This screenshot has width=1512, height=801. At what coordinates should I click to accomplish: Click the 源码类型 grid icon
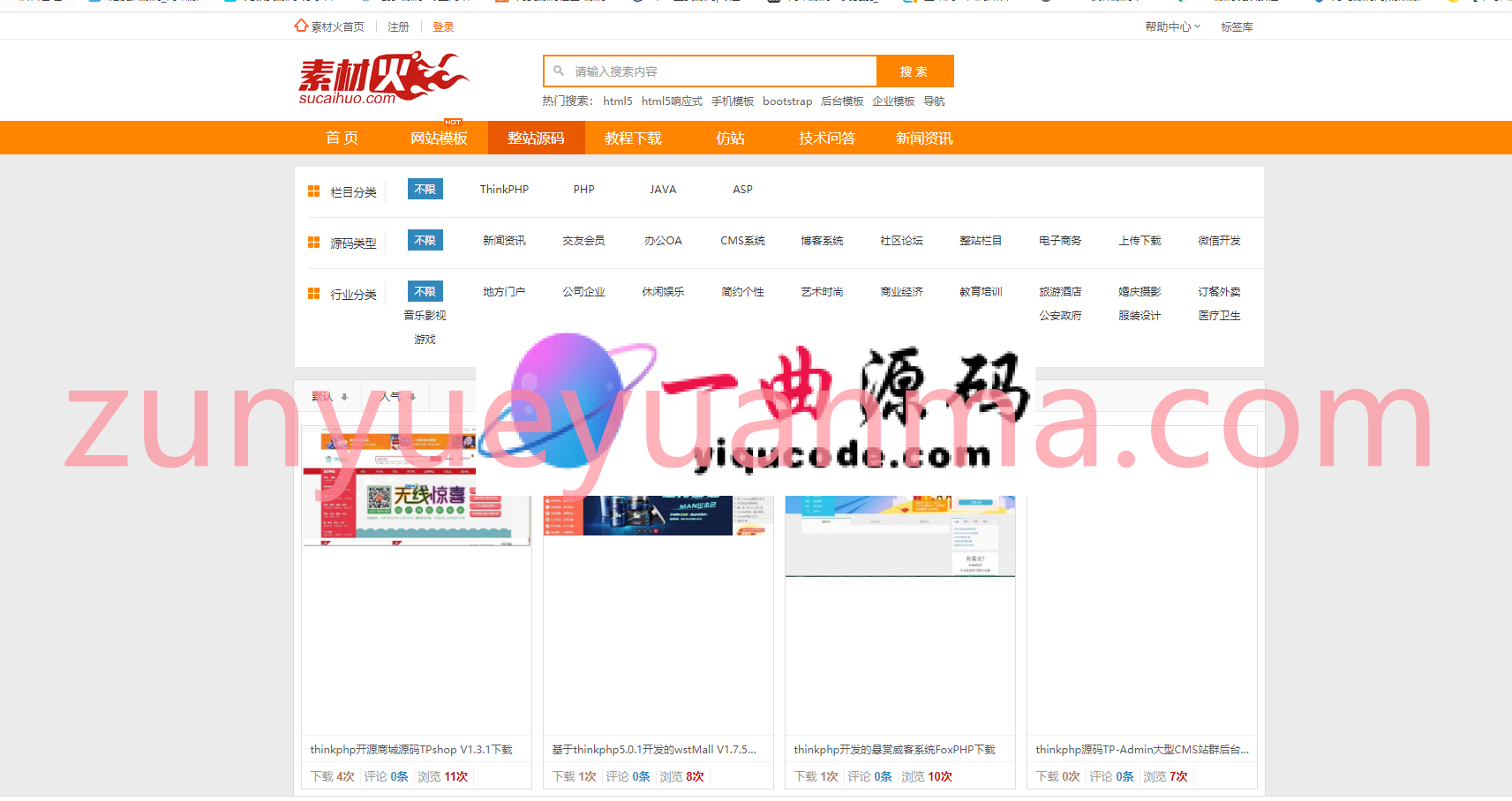(313, 242)
